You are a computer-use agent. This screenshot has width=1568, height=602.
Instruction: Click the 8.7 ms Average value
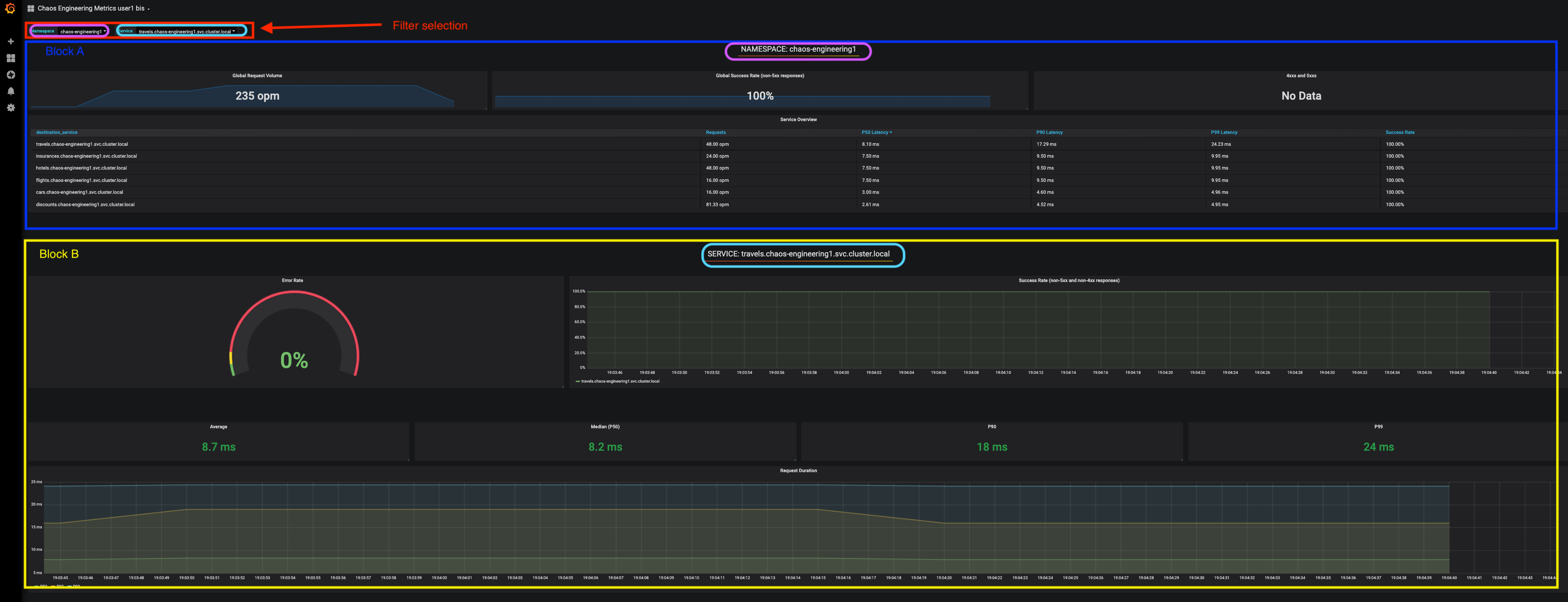click(x=218, y=447)
